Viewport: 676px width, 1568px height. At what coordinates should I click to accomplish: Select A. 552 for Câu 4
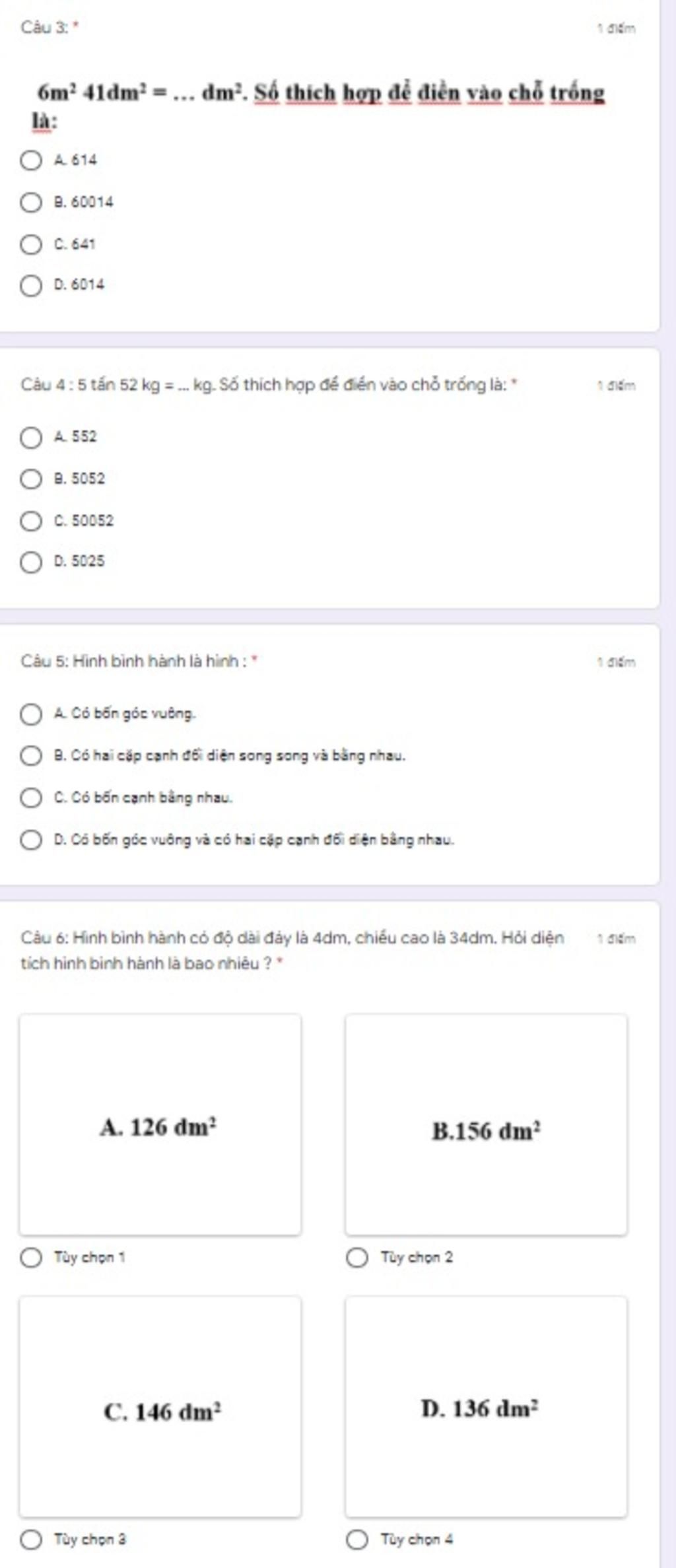point(30,437)
